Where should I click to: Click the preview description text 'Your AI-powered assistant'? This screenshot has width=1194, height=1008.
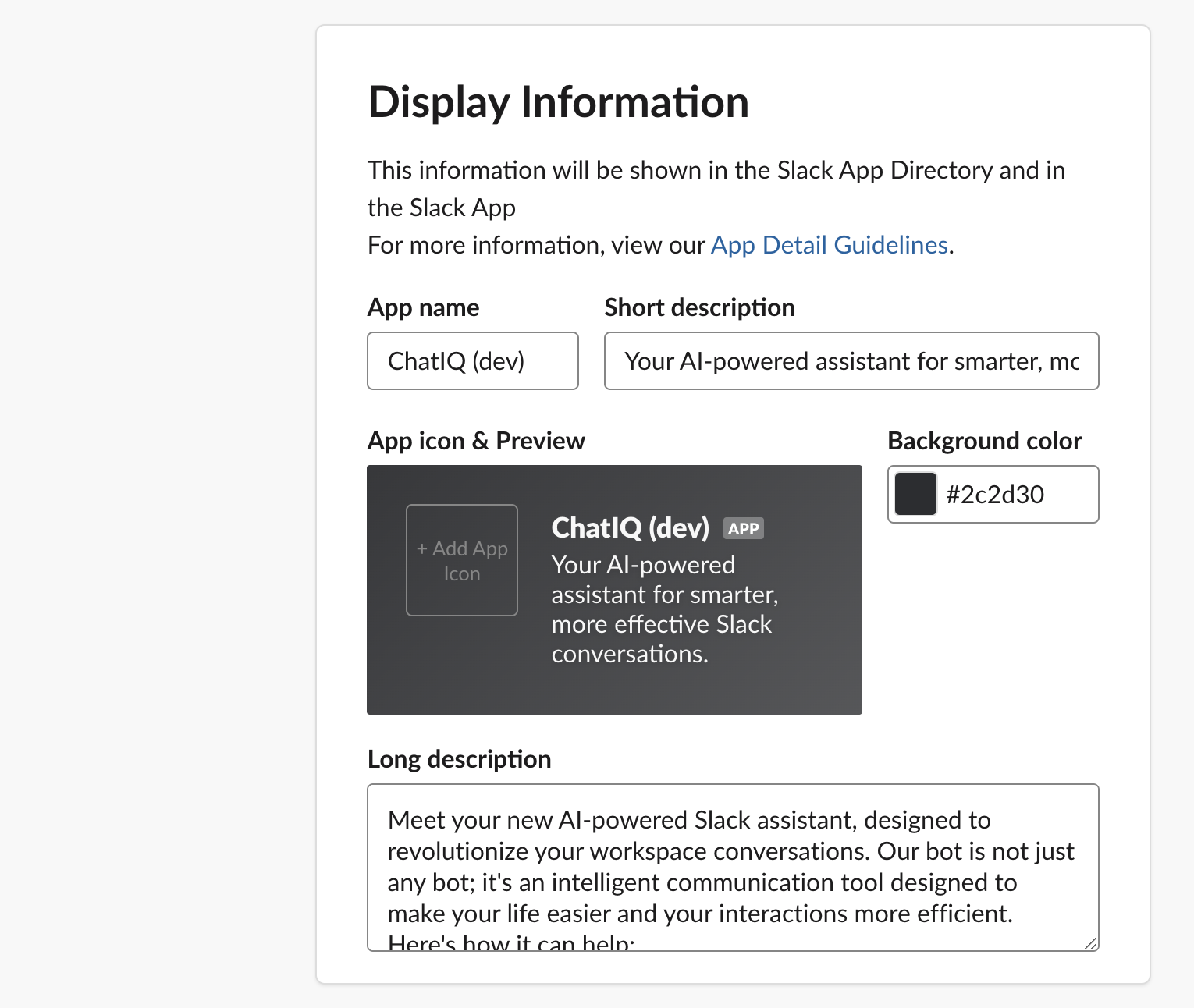point(665,609)
